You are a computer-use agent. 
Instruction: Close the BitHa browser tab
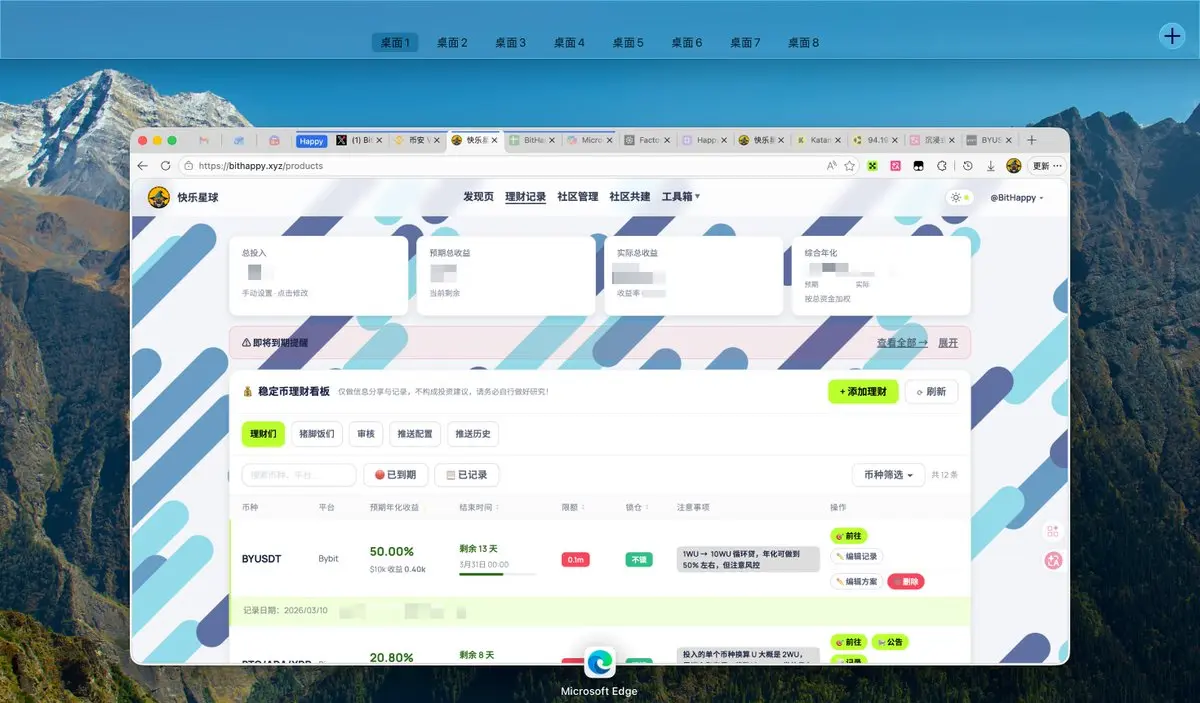click(551, 141)
